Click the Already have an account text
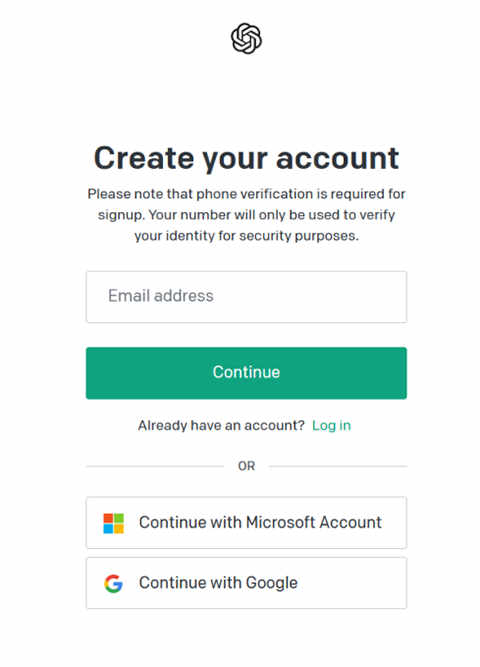 pyautogui.click(x=221, y=425)
